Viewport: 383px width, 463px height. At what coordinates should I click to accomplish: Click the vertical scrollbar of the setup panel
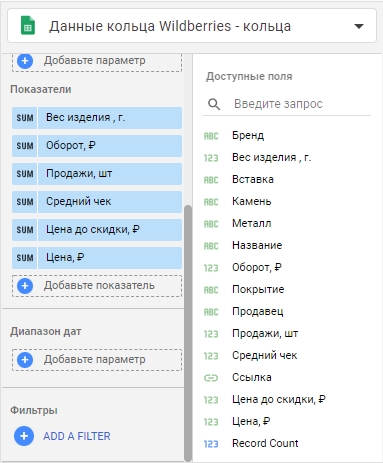(x=188, y=332)
